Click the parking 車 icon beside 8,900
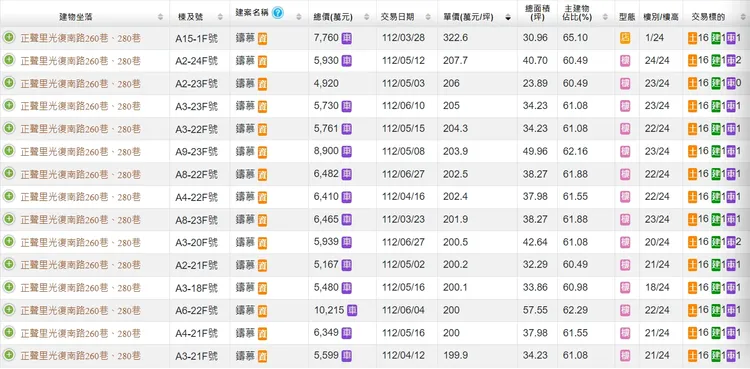The height and width of the screenshot is (369, 750). 347,151
